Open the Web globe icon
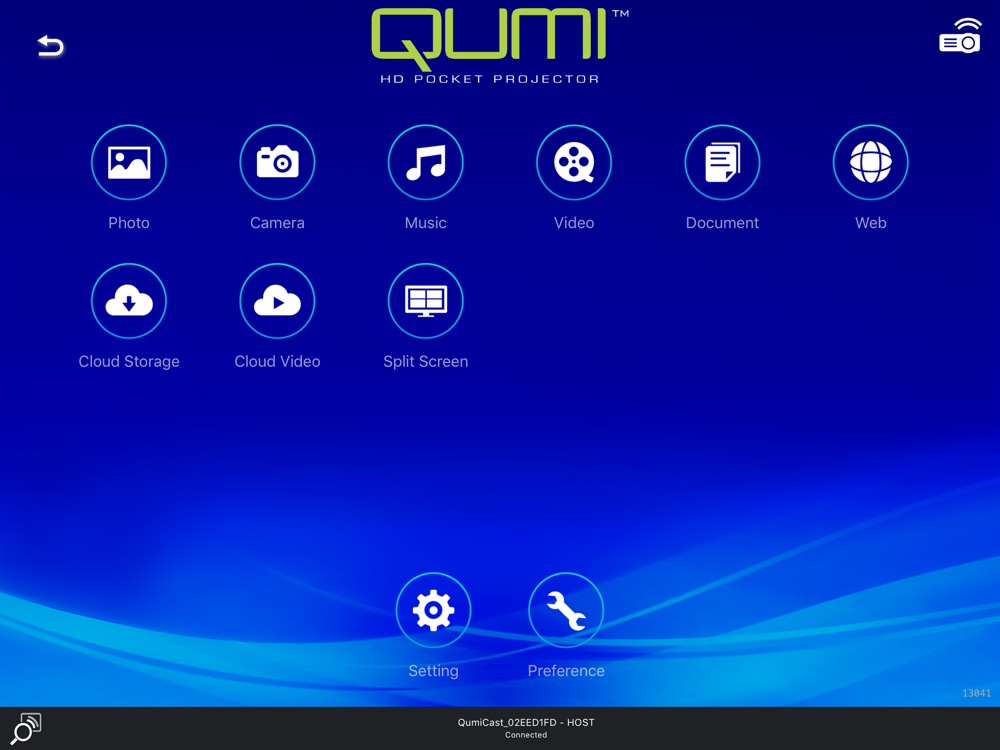 tap(871, 162)
